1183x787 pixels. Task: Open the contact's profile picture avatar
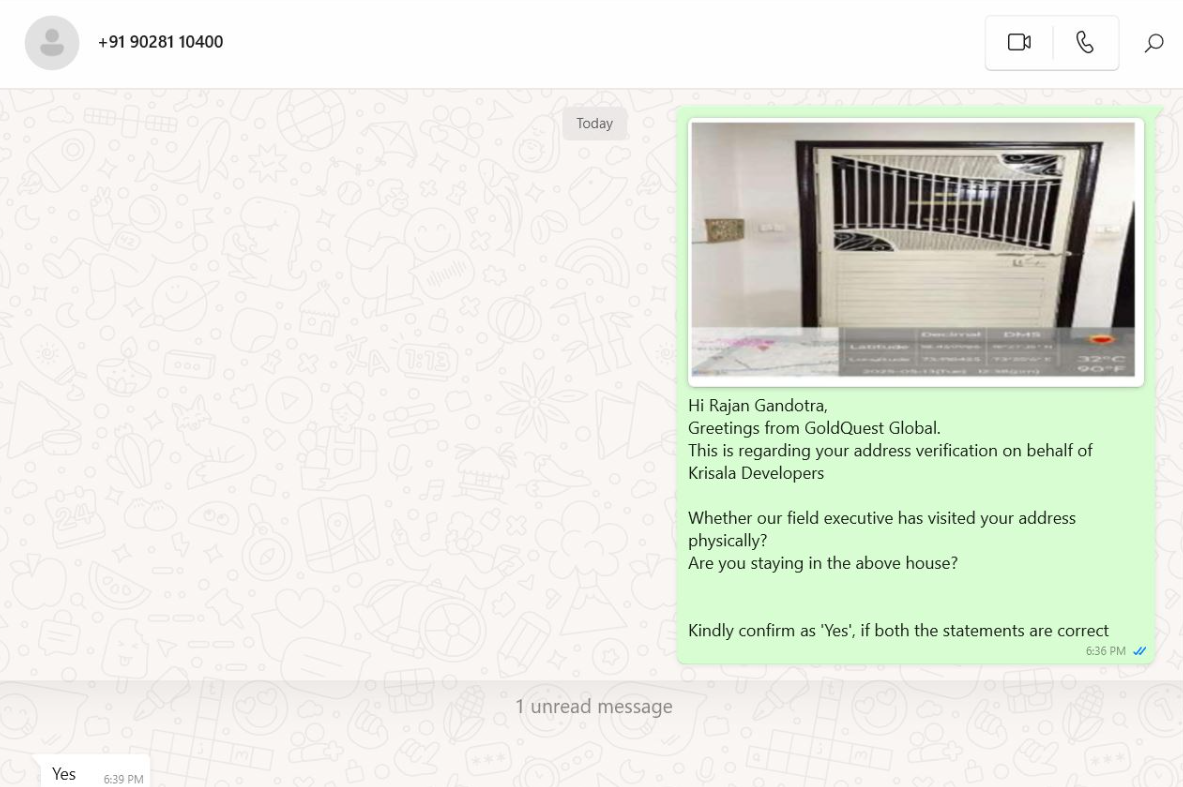[x=52, y=43]
